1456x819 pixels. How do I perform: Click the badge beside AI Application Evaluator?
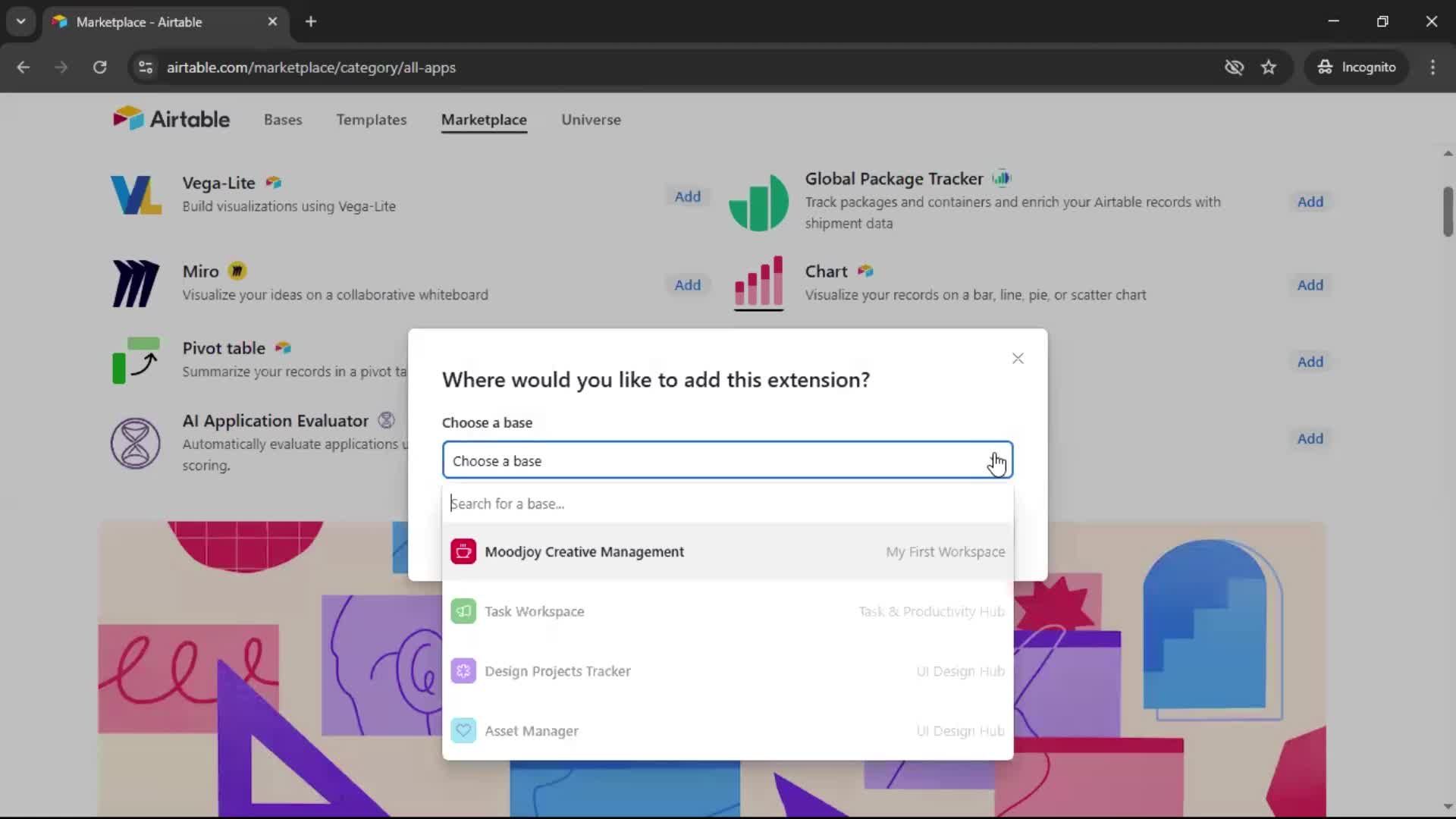click(386, 420)
